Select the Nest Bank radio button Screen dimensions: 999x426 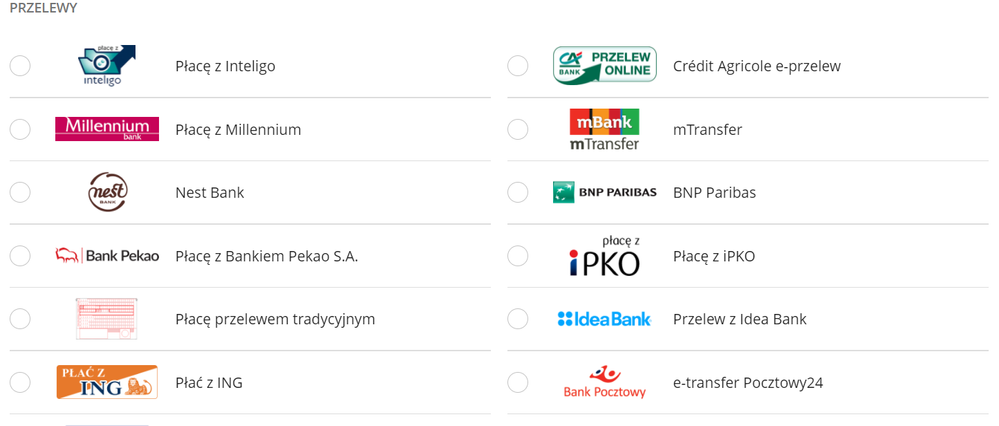20,192
